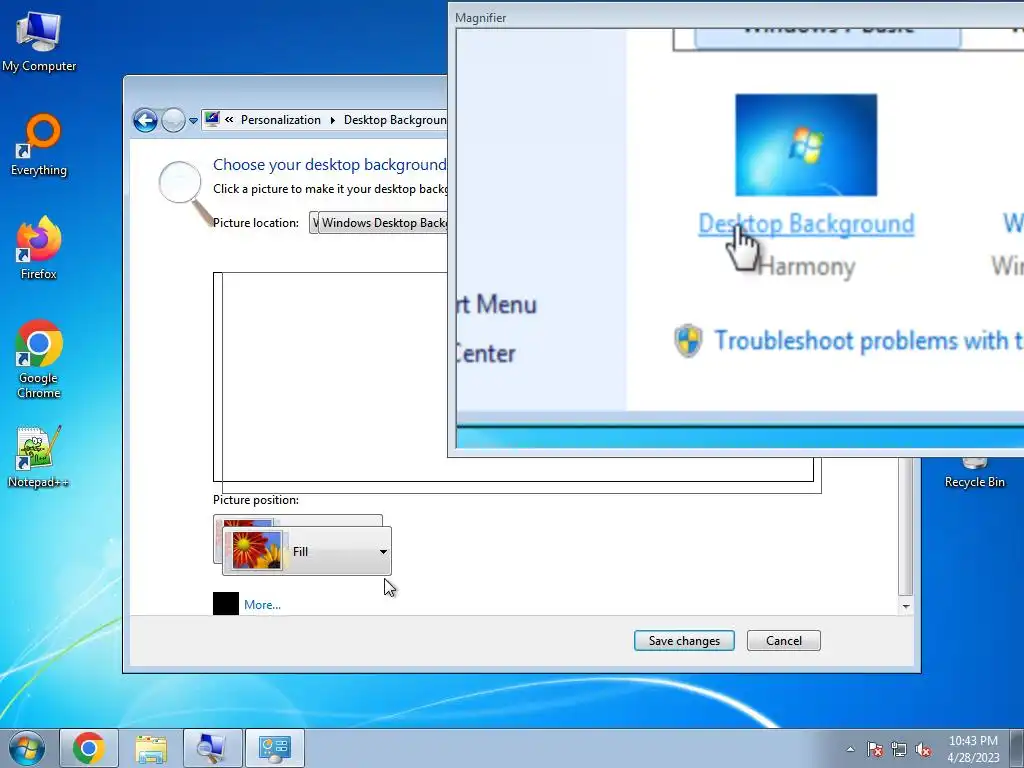Click Desktop Background breadcrumb segment

(x=395, y=120)
